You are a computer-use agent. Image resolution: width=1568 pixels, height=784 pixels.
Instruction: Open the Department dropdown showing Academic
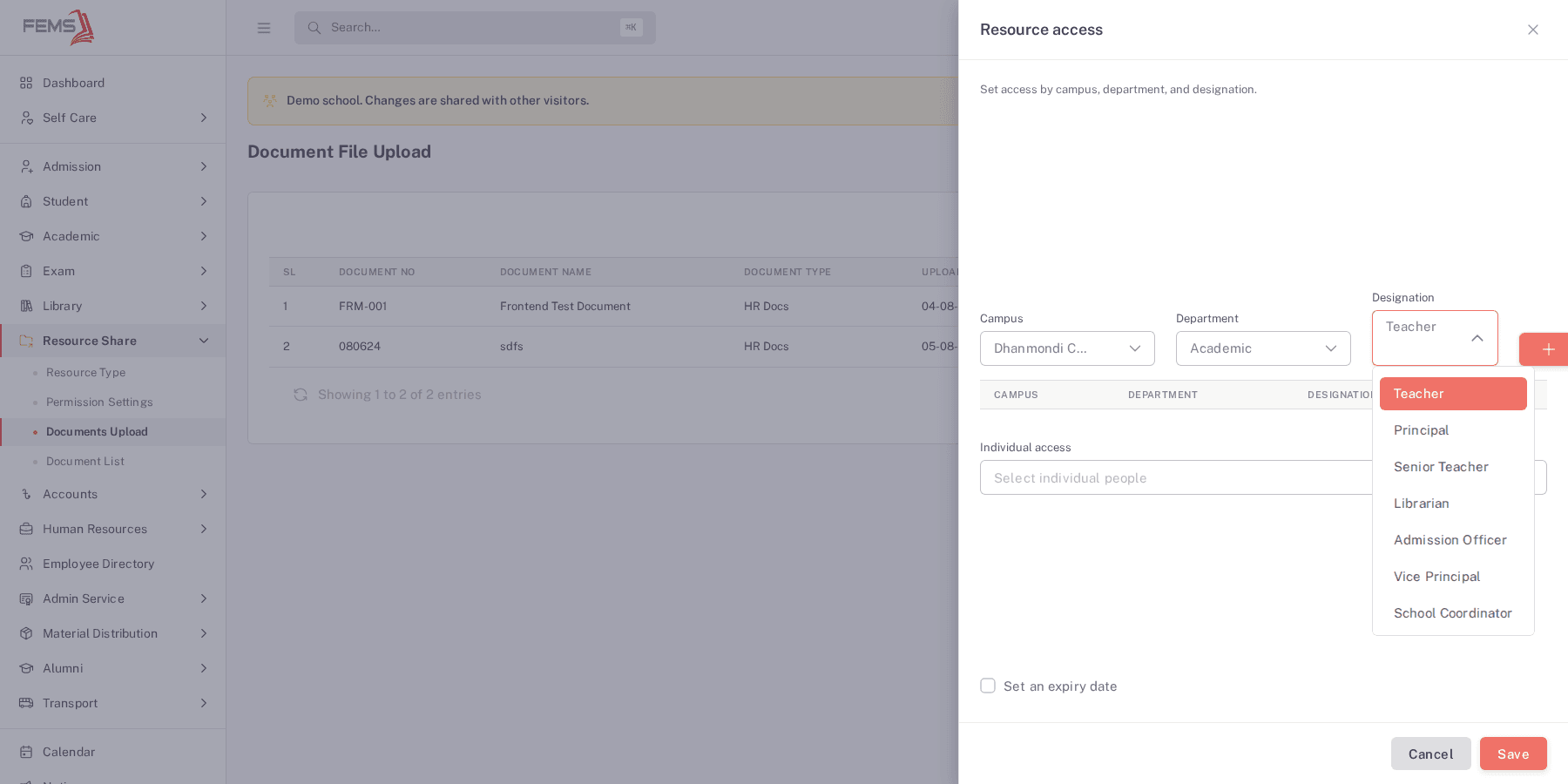coord(1263,348)
